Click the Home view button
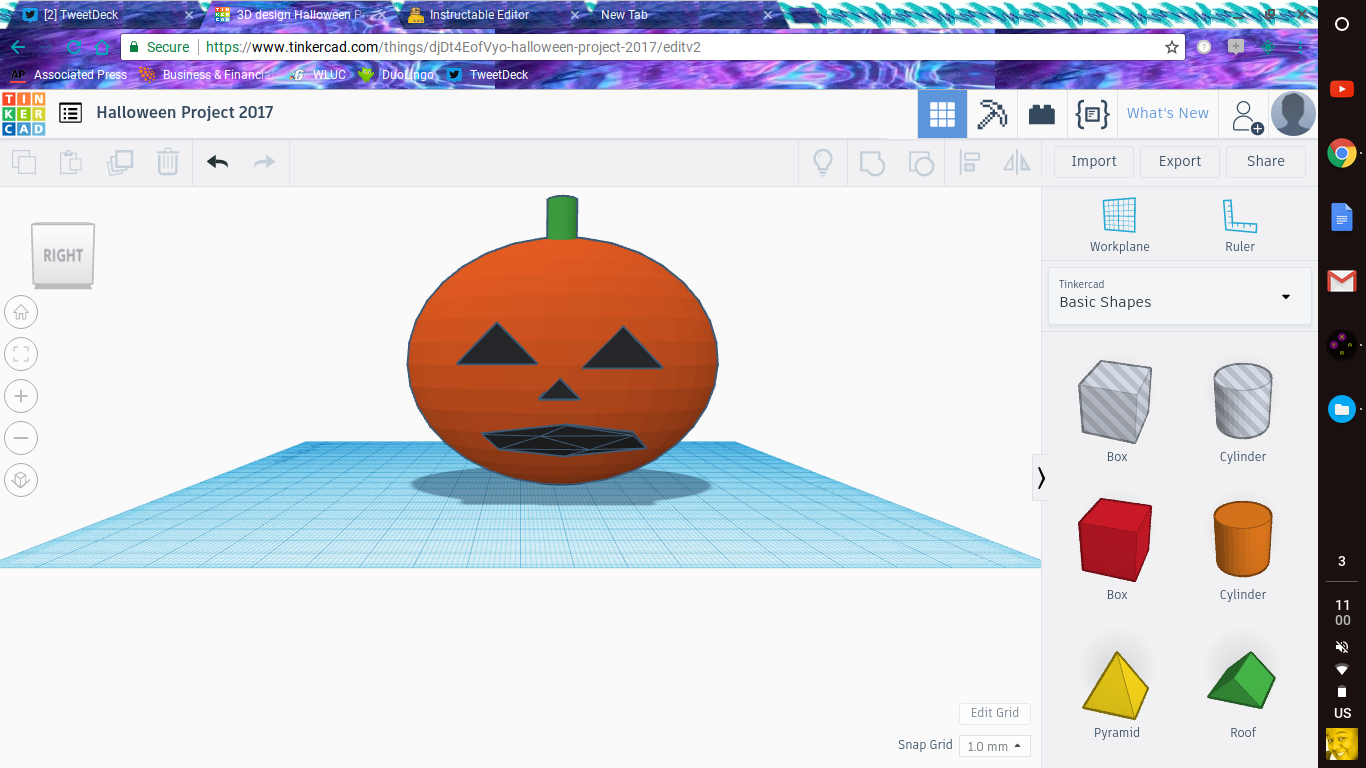This screenshot has height=768, width=1366. 21,312
